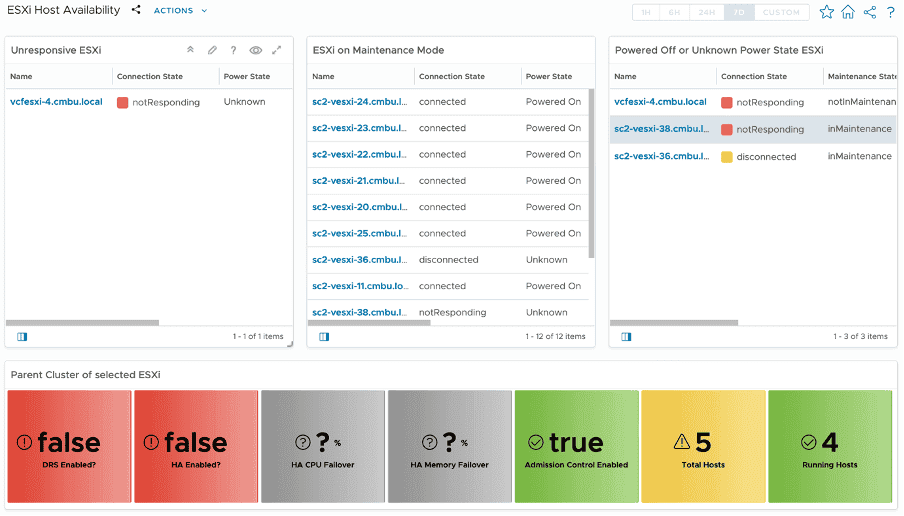Open the vcfesxi-4.cmbu.local link in Unresponsive ESXi
904x516 pixels.
click(56, 101)
